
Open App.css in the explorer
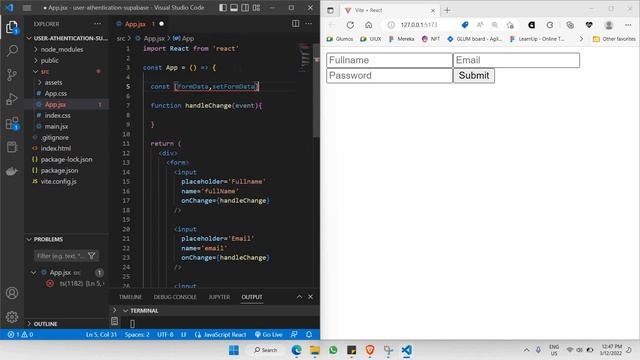point(56,93)
